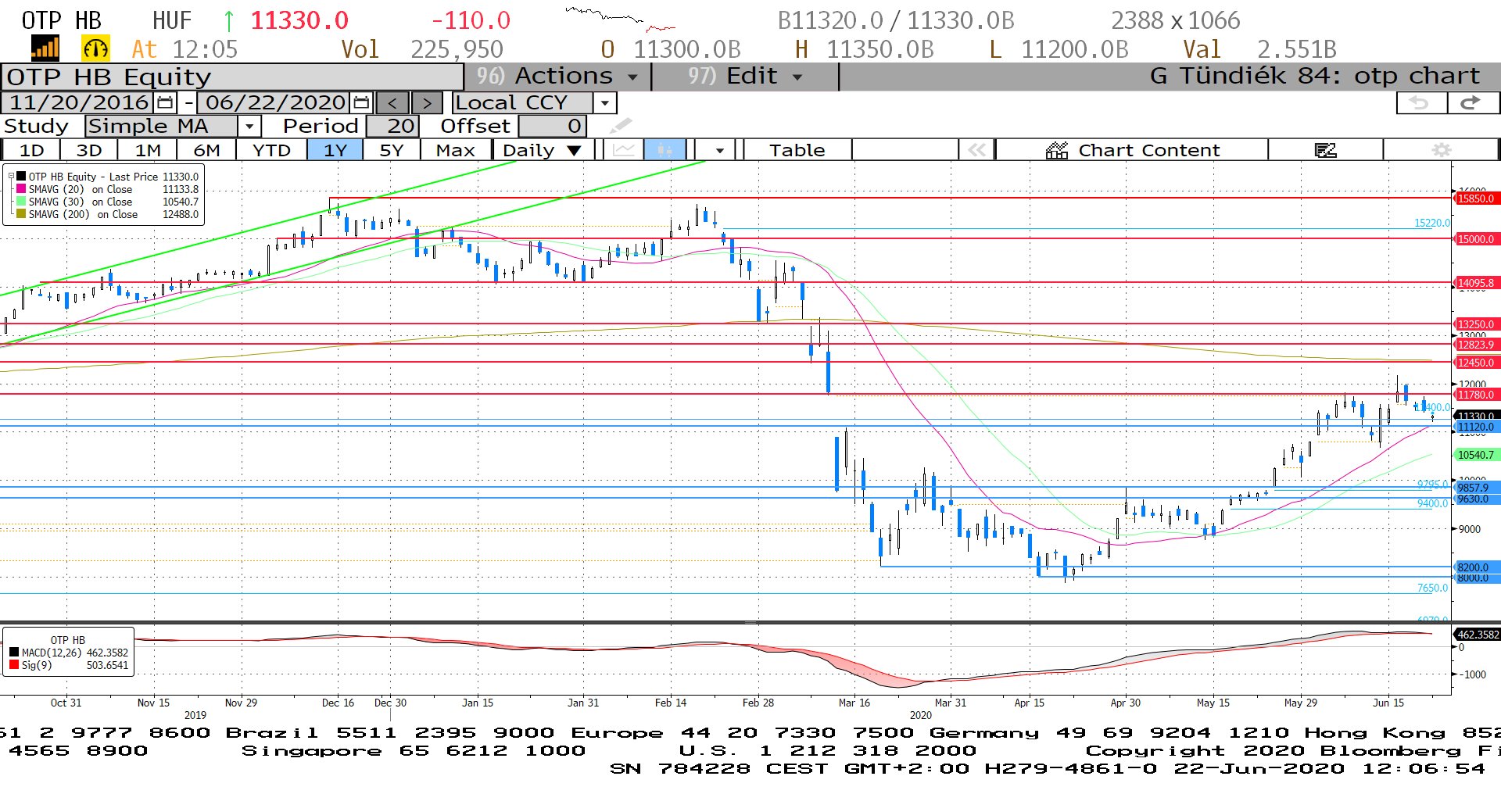Open the end date calendar picker
Screen dimensions: 1501x812
(x=361, y=102)
